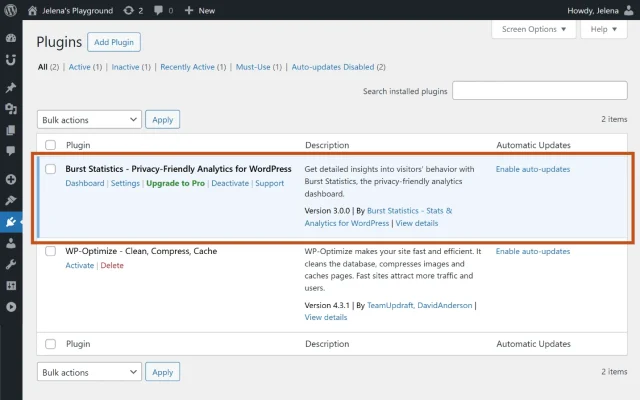640x400 pixels.
Task: Open the TeamUpdraft author link
Action: pyautogui.click(x=391, y=305)
